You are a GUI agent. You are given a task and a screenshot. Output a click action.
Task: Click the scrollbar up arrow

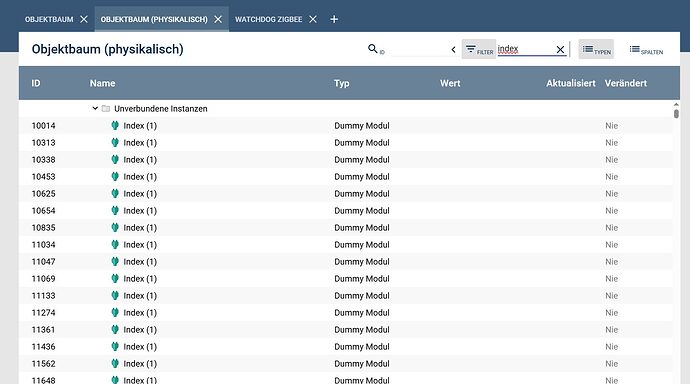[676, 105]
